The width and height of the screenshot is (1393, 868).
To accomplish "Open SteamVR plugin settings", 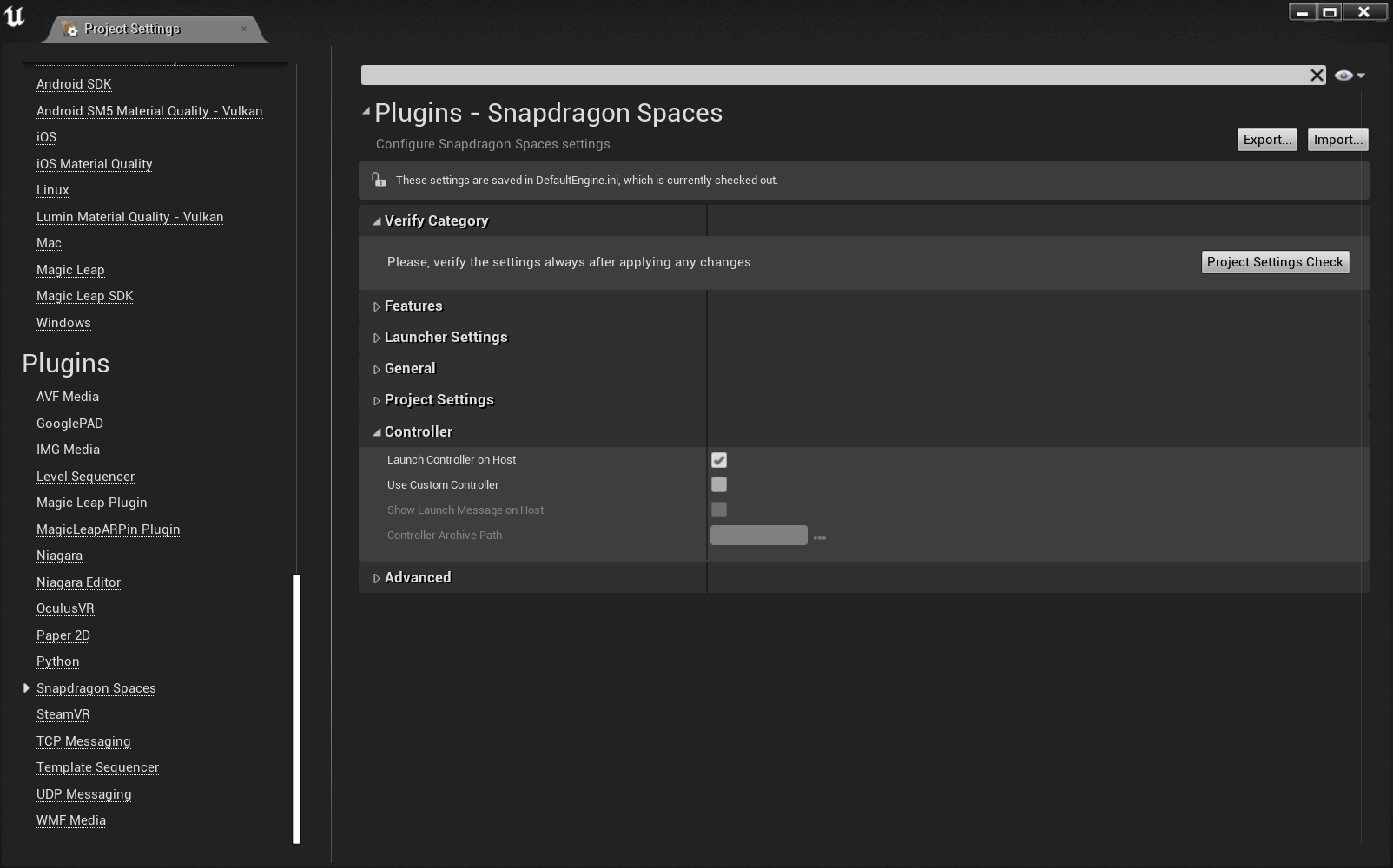I will [x=63, y=714].
